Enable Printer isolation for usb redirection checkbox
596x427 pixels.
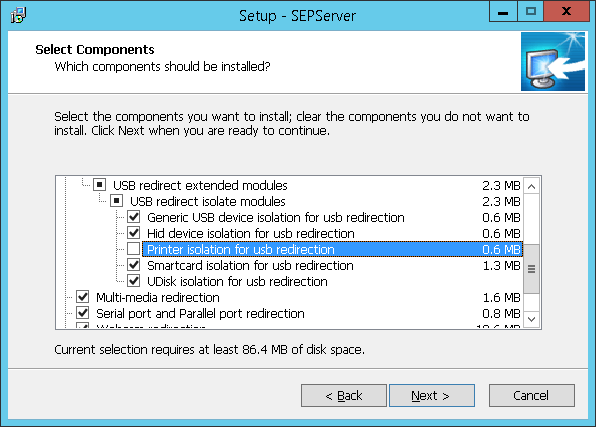point(133,249)
